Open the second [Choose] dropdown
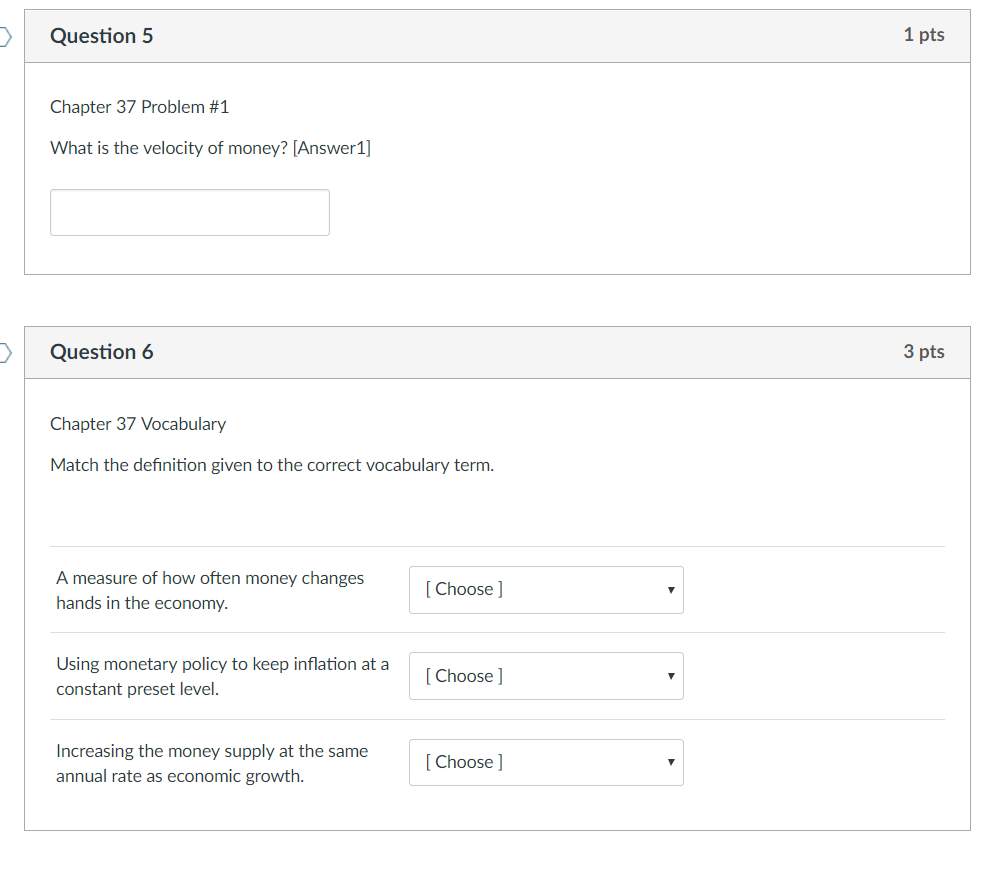994x875 pixels. (x=546, y=676)
